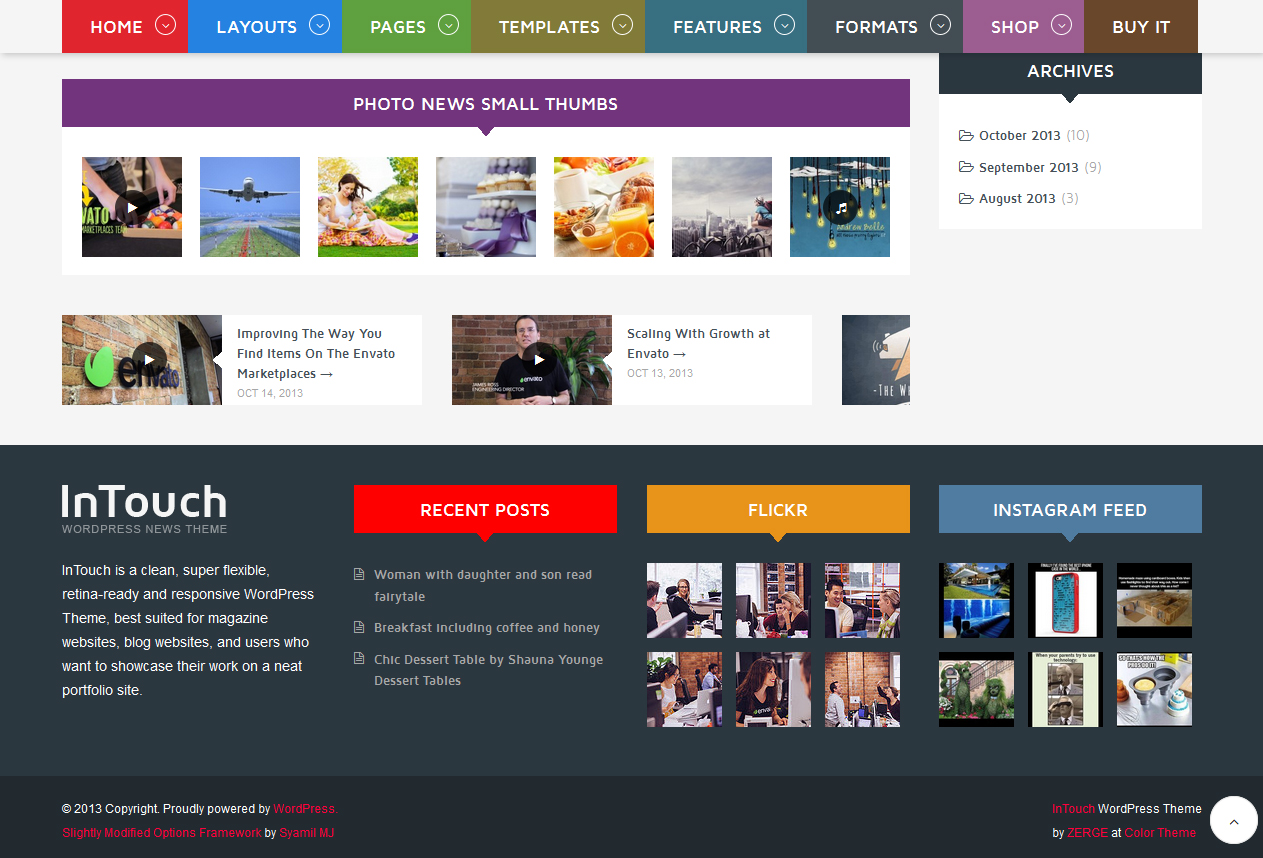
Task: Open the WordPress link in the footer
Action: click(304, 808)
